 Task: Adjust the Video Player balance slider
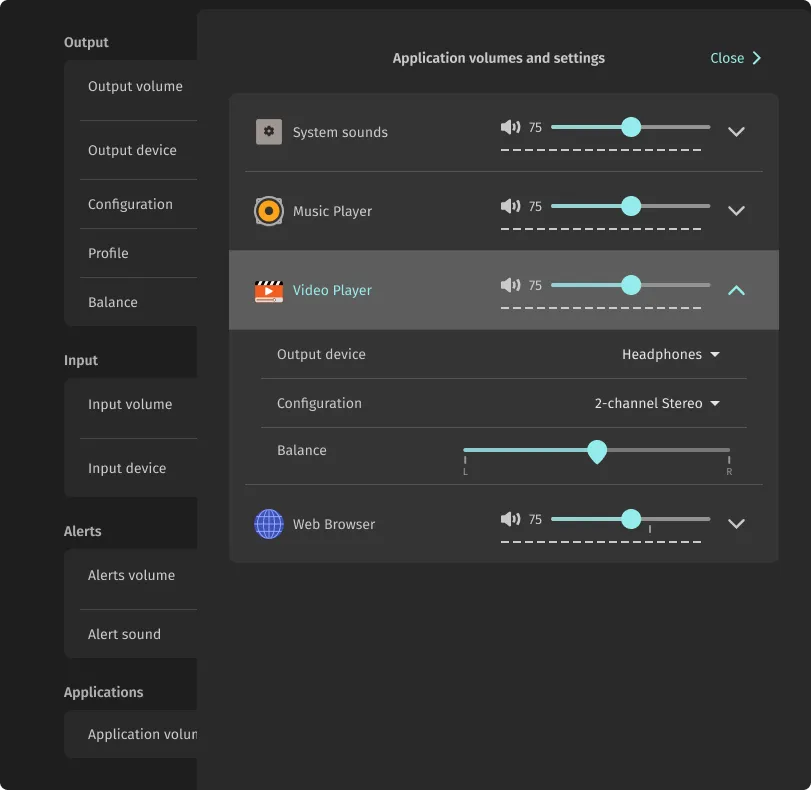tap(597, 452)
